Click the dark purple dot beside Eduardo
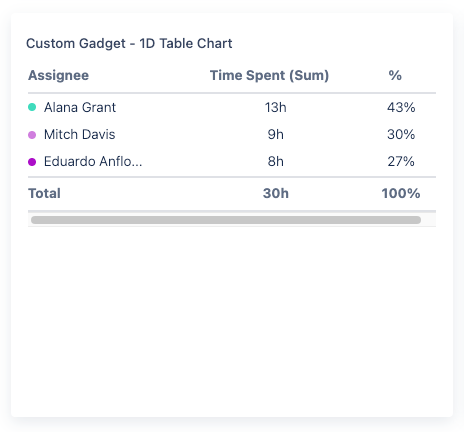The width and height of the screenshot is (464, 432). coord(32,162)
